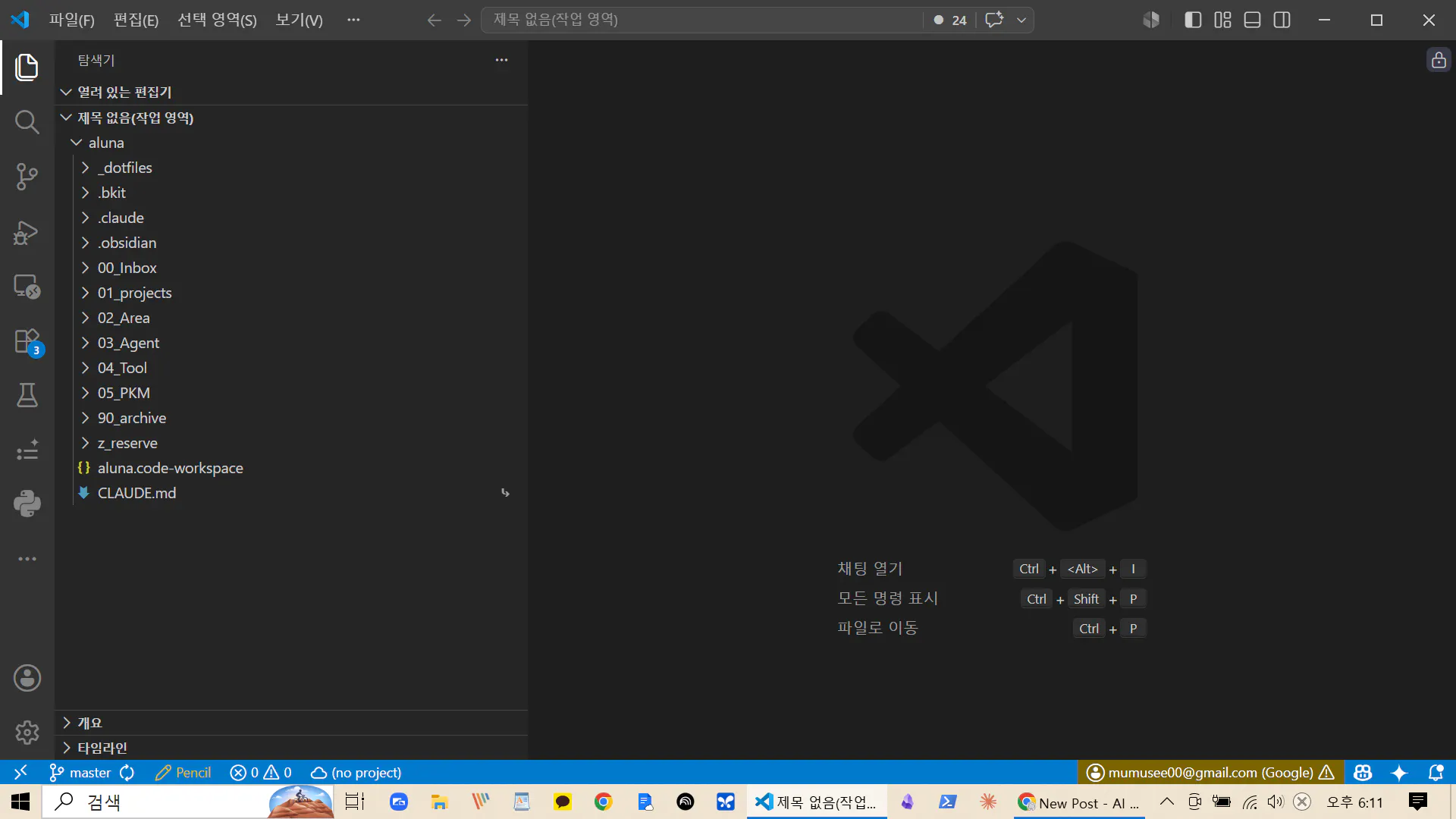Image resolution: width=1456 pixels, height=819 pixels.
Task: Collapse the aluna root folder
Action: 291,143
